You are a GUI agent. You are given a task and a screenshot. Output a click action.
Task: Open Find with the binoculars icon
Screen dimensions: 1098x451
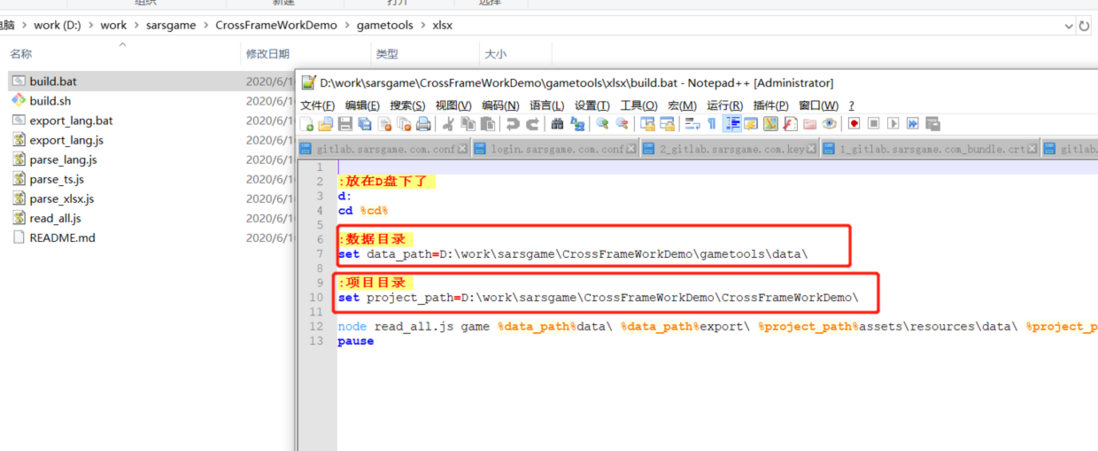coord(557,124)
